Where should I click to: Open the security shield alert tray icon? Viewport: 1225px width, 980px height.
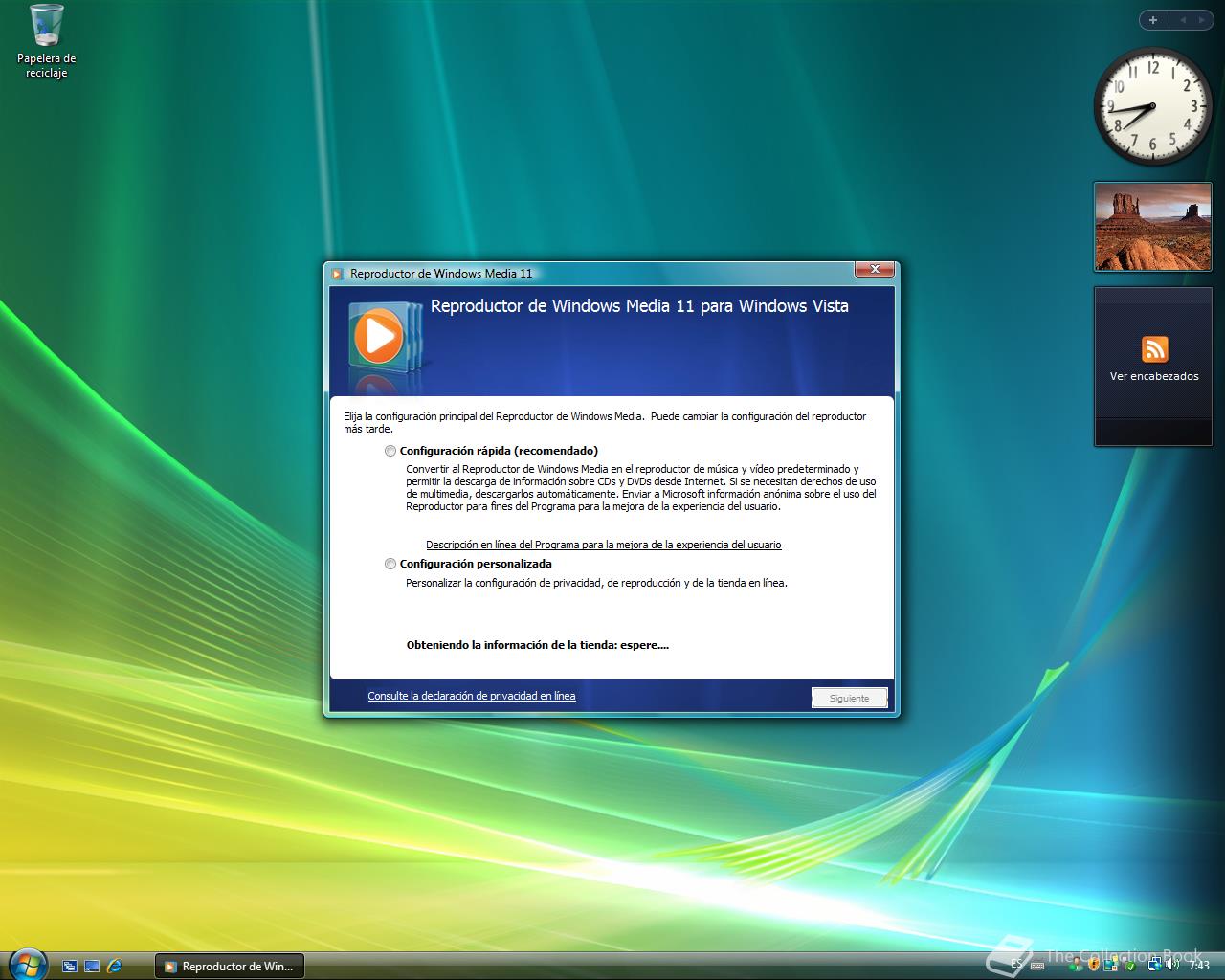click(x=1094, y=965)
